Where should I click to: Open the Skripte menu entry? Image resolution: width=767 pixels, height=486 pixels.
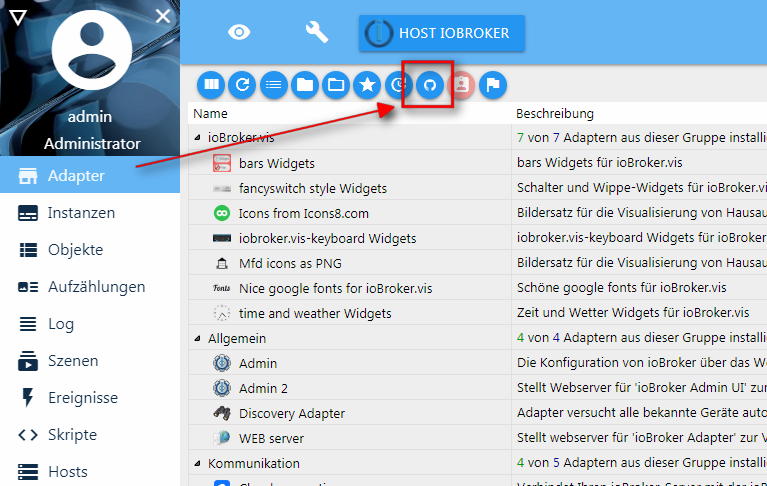pos(90,435)
